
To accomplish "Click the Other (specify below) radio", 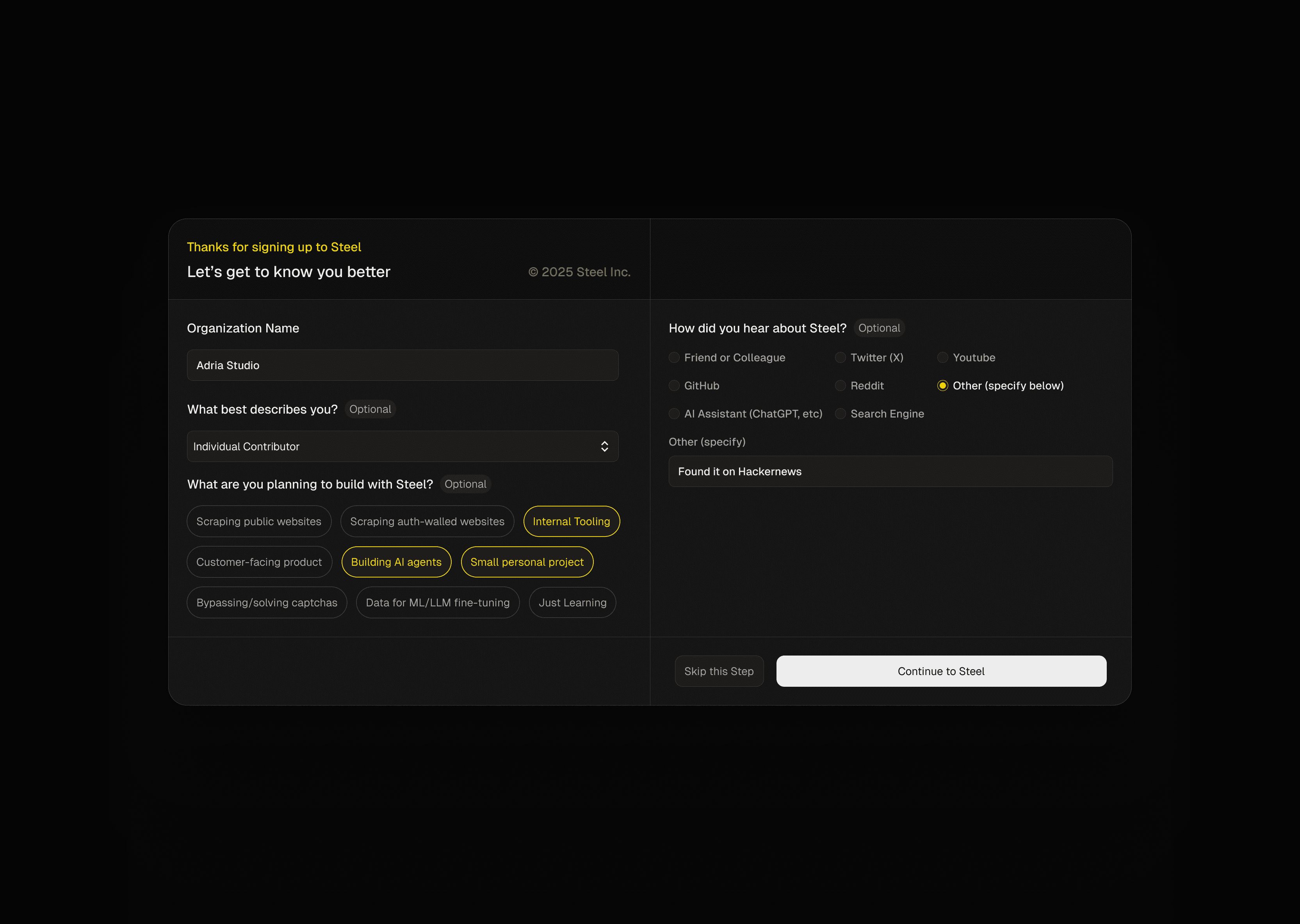I will point(942,386).
